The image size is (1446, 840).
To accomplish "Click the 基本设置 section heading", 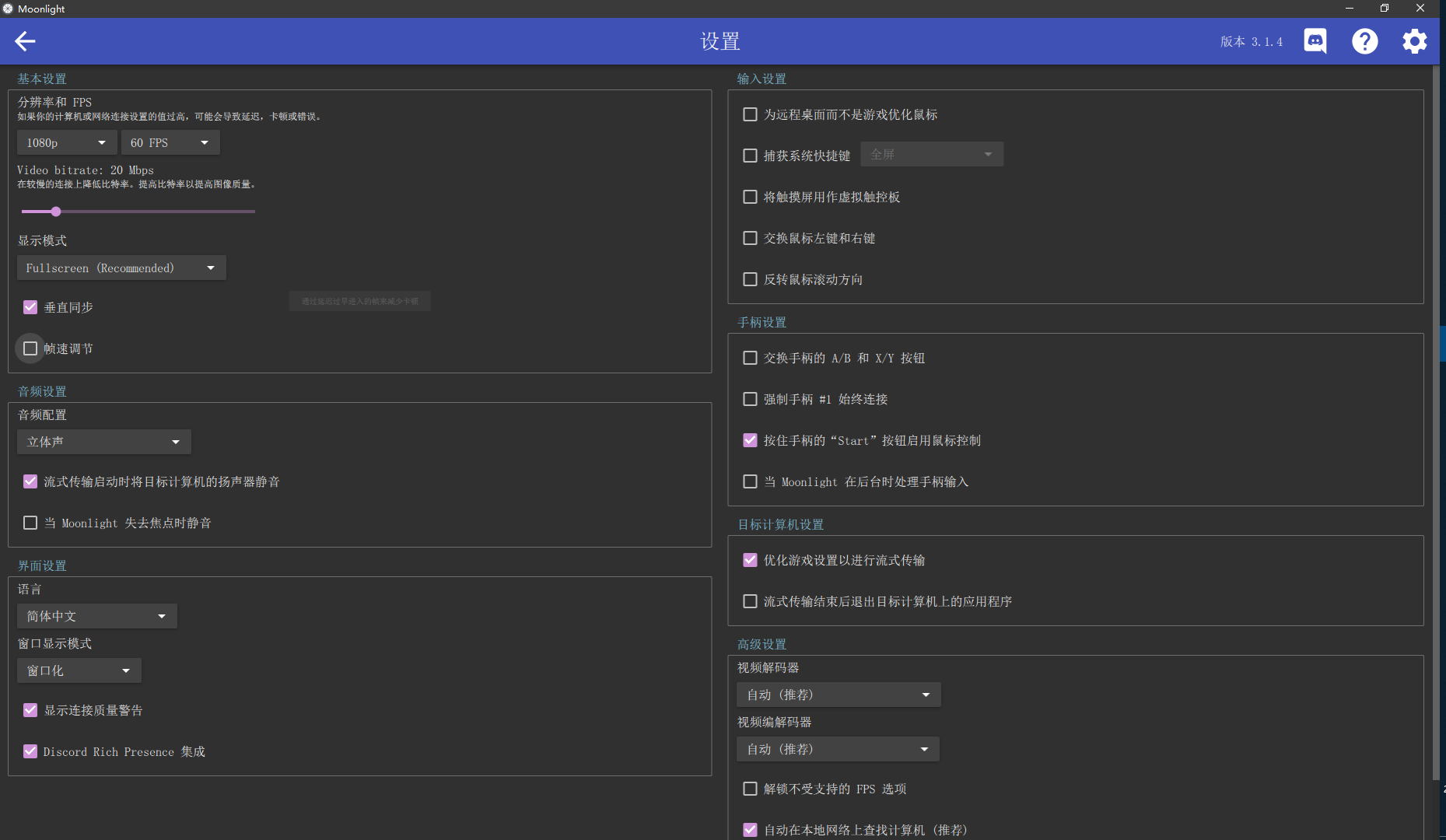I will pos(42,79).
